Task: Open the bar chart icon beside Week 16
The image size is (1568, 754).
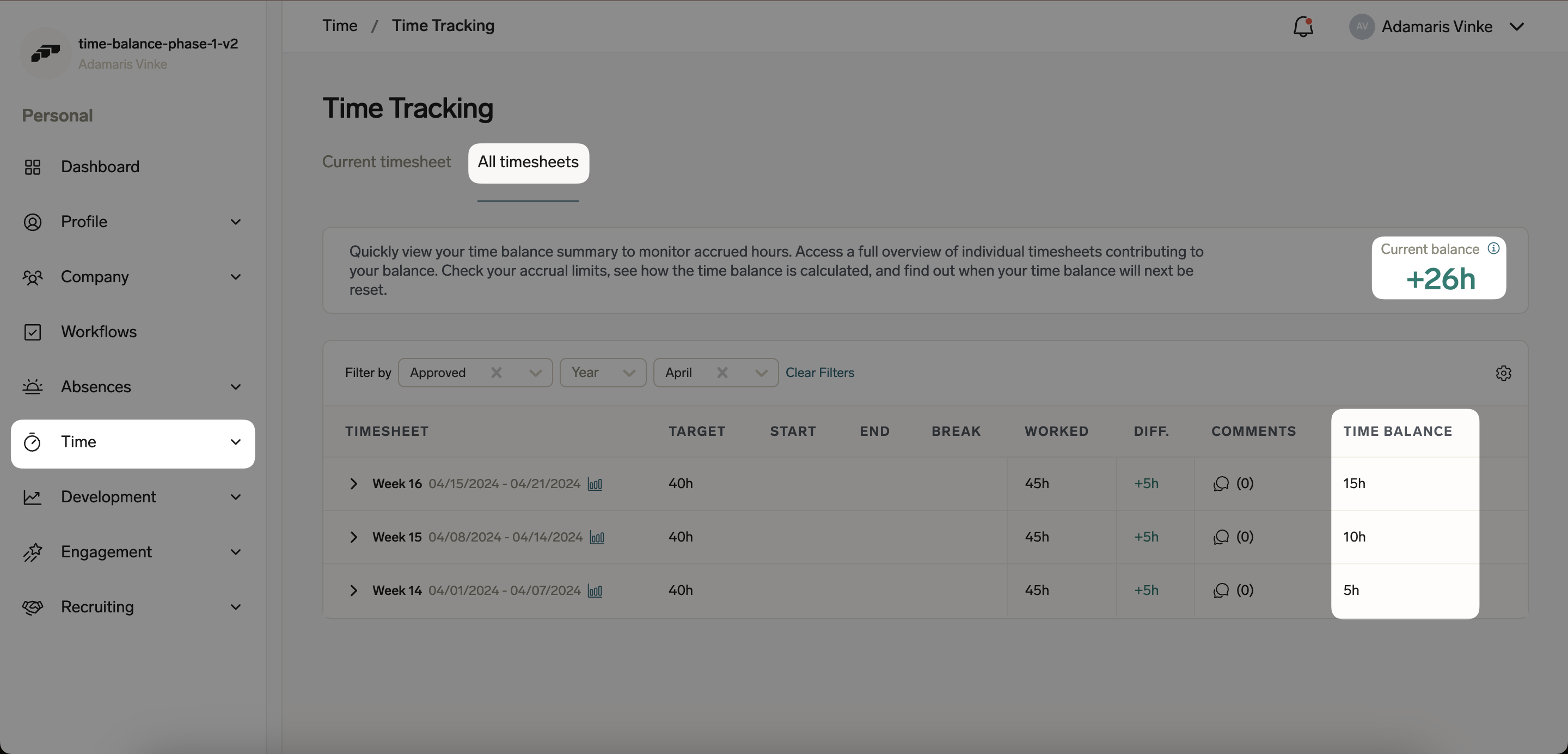Action: click(595, 484)
